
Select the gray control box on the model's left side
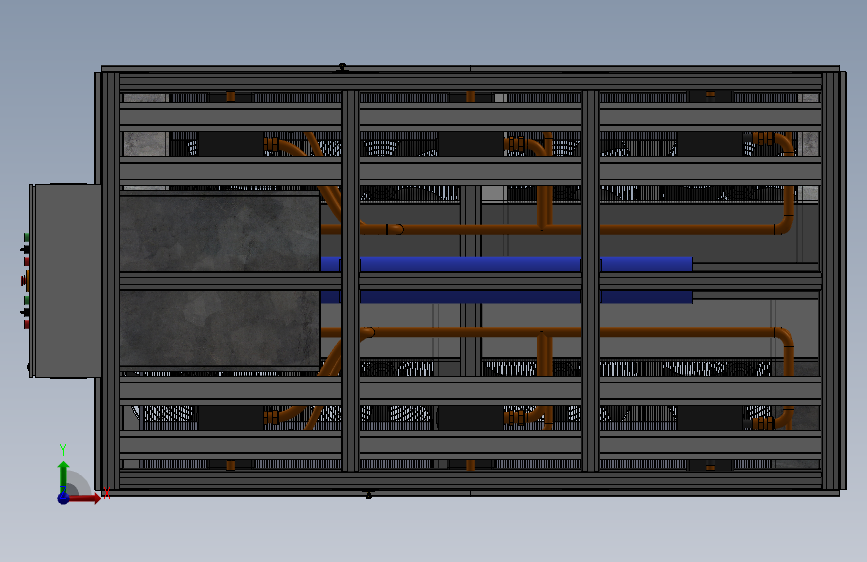point(67,281)
